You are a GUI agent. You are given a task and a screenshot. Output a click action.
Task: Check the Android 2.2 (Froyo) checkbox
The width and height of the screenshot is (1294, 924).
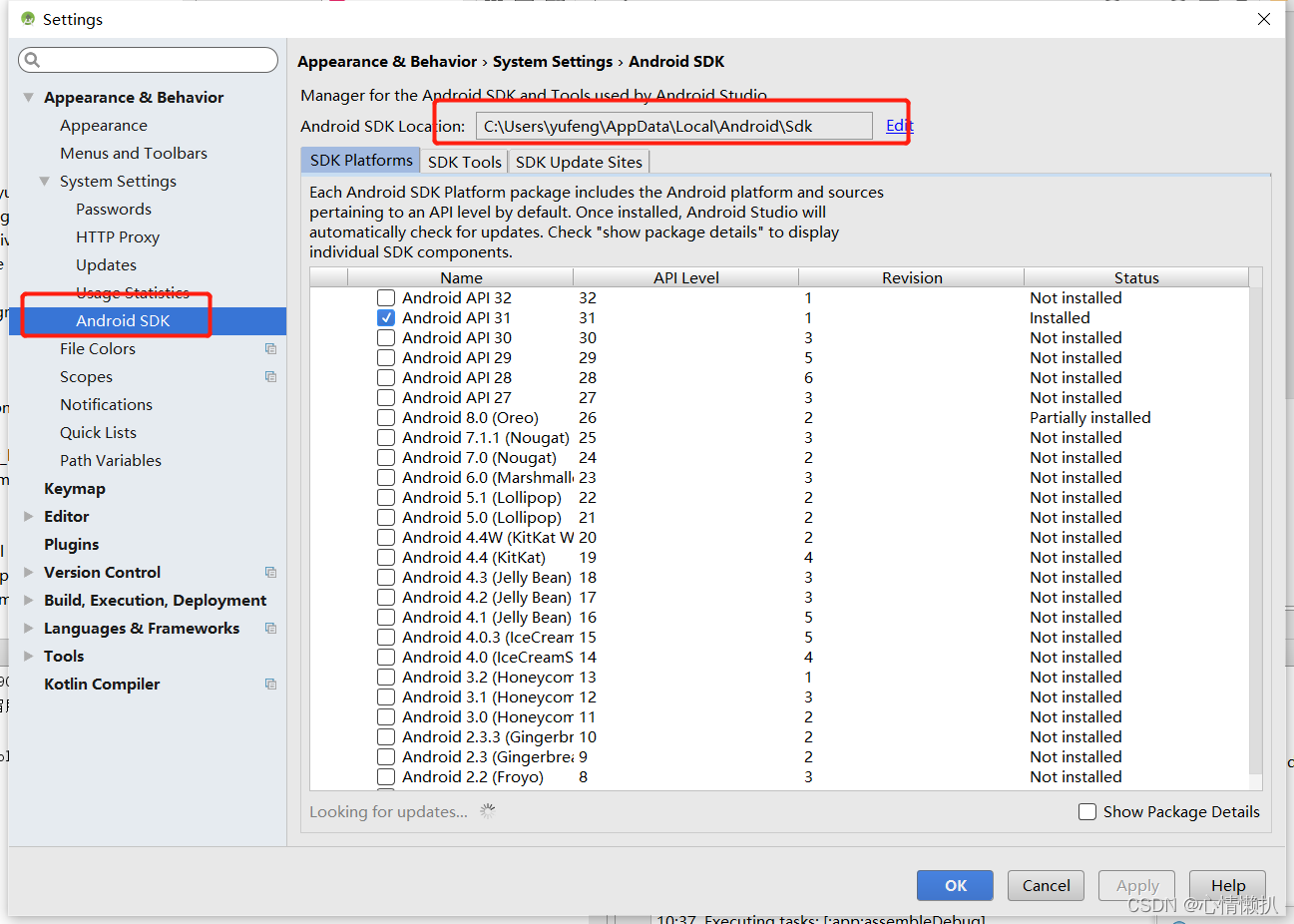(x=386, y=776)
